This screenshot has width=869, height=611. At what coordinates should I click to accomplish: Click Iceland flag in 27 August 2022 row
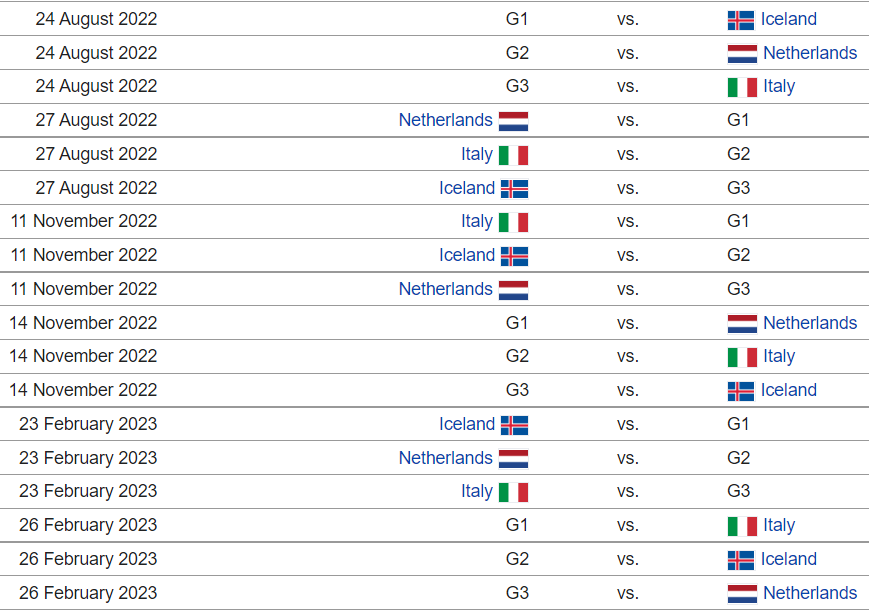pos(514,189)
